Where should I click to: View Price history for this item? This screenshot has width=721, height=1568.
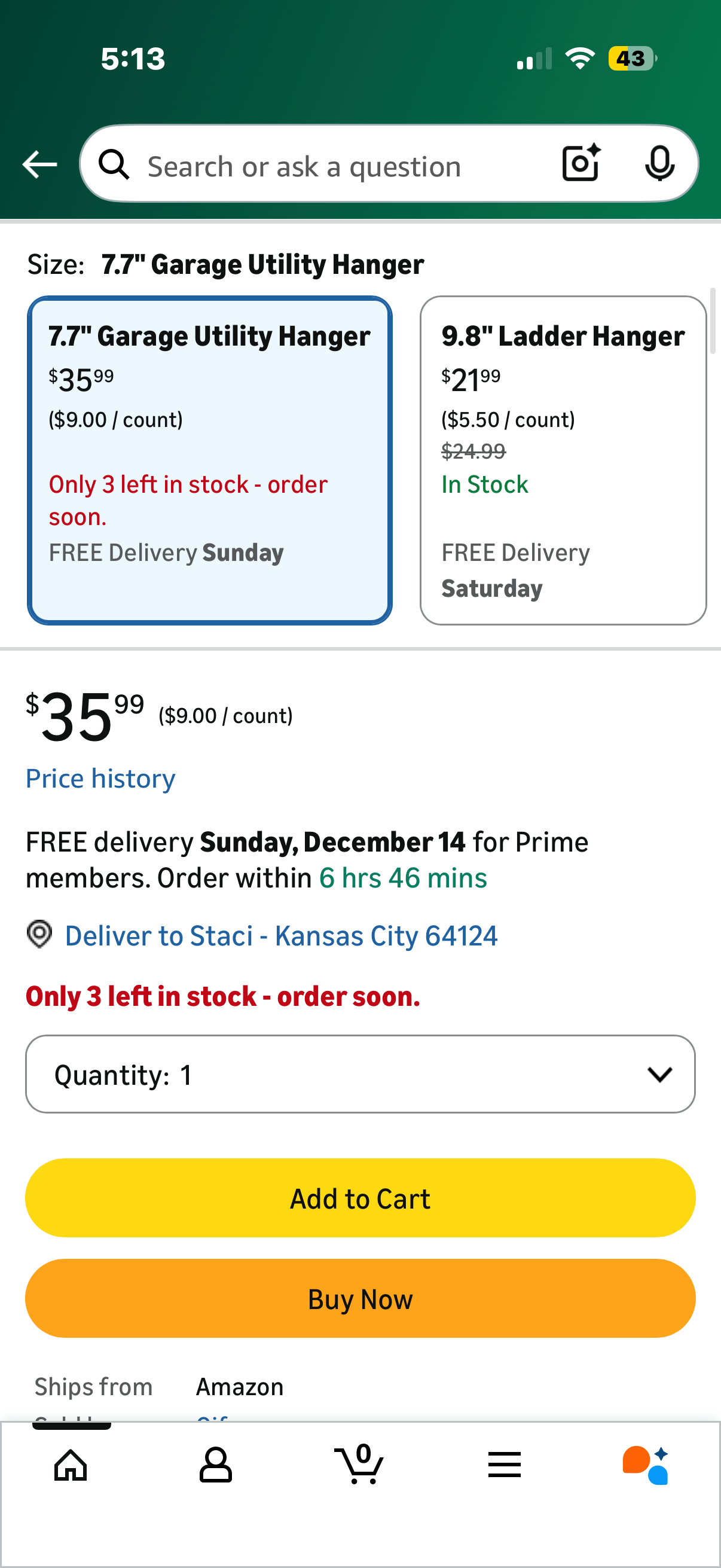point(100,778)
